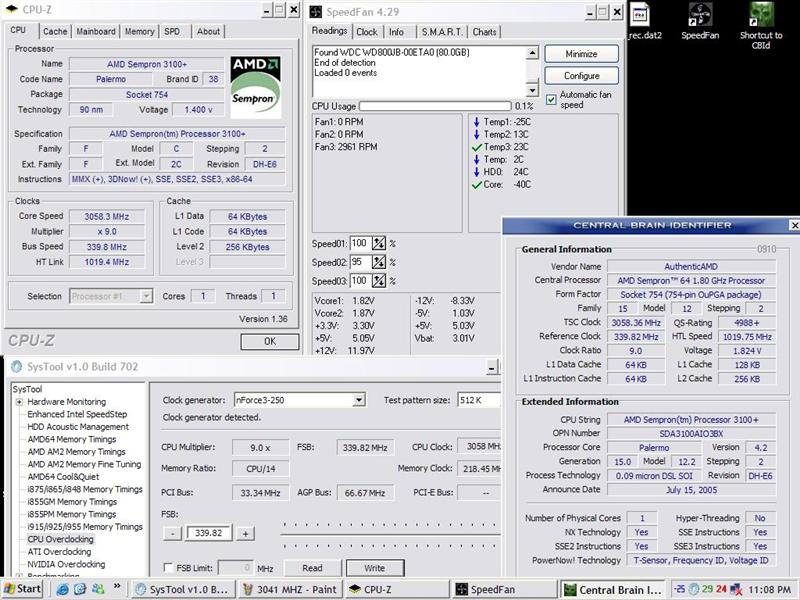800x600 pixels.
Task: Expand the Hardware Monitoring tree node
Action: coord(19,402)
